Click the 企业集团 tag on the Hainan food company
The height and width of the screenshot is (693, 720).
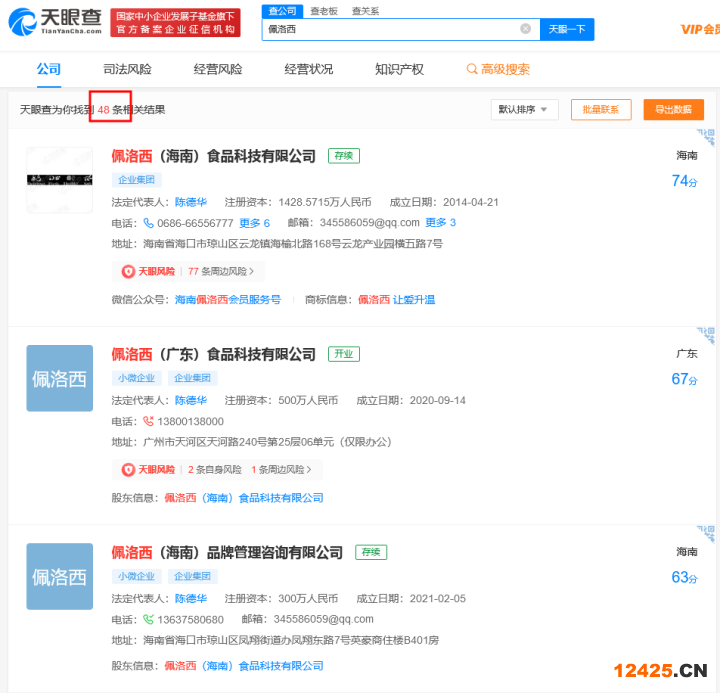pos(136,180)
